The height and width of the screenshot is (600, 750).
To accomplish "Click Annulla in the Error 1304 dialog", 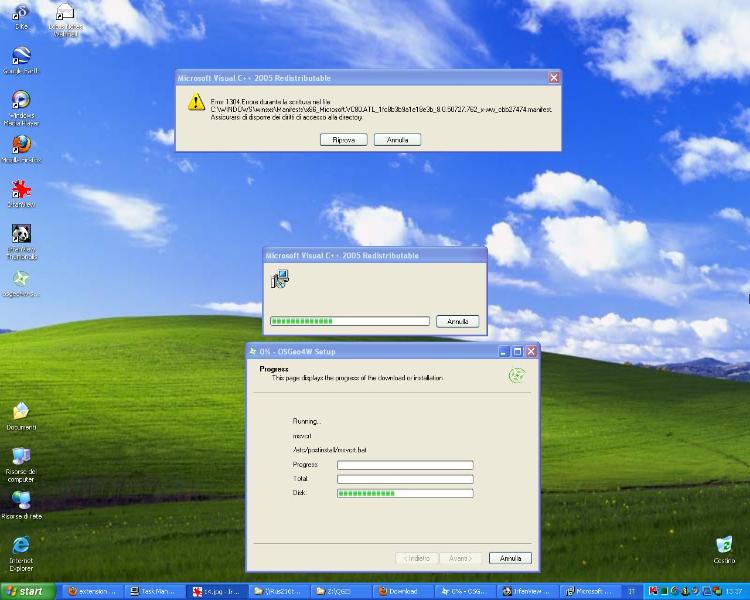I will point(397,140).
